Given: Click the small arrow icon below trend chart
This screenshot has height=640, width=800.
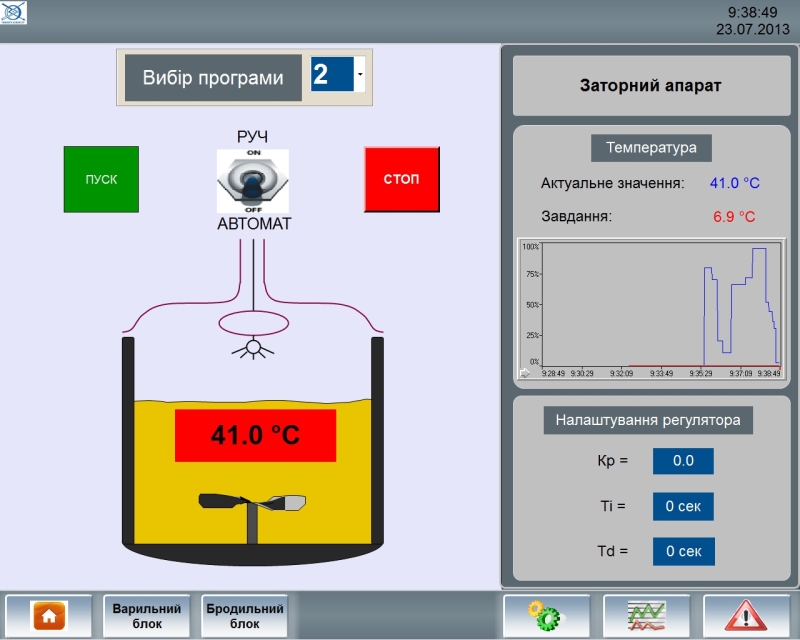Looking at the screenshot, I should coord(525,373).
